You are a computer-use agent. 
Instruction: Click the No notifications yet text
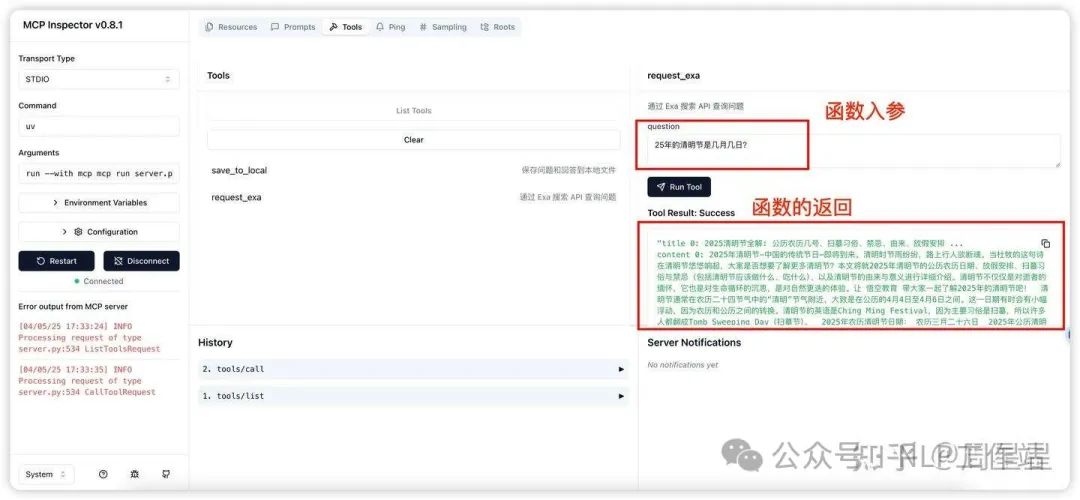(x=683, y=365)
